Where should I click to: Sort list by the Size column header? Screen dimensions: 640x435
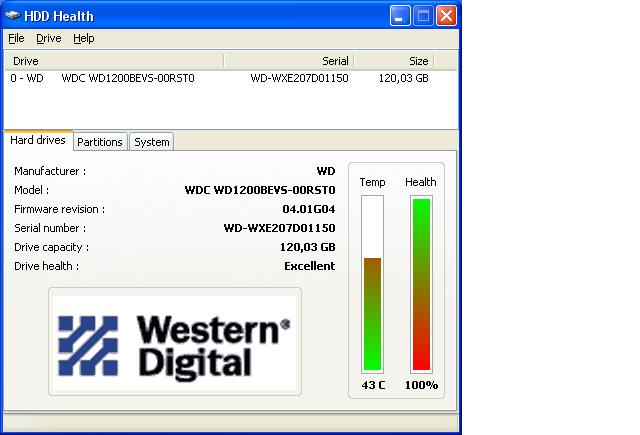pos(394,61)
